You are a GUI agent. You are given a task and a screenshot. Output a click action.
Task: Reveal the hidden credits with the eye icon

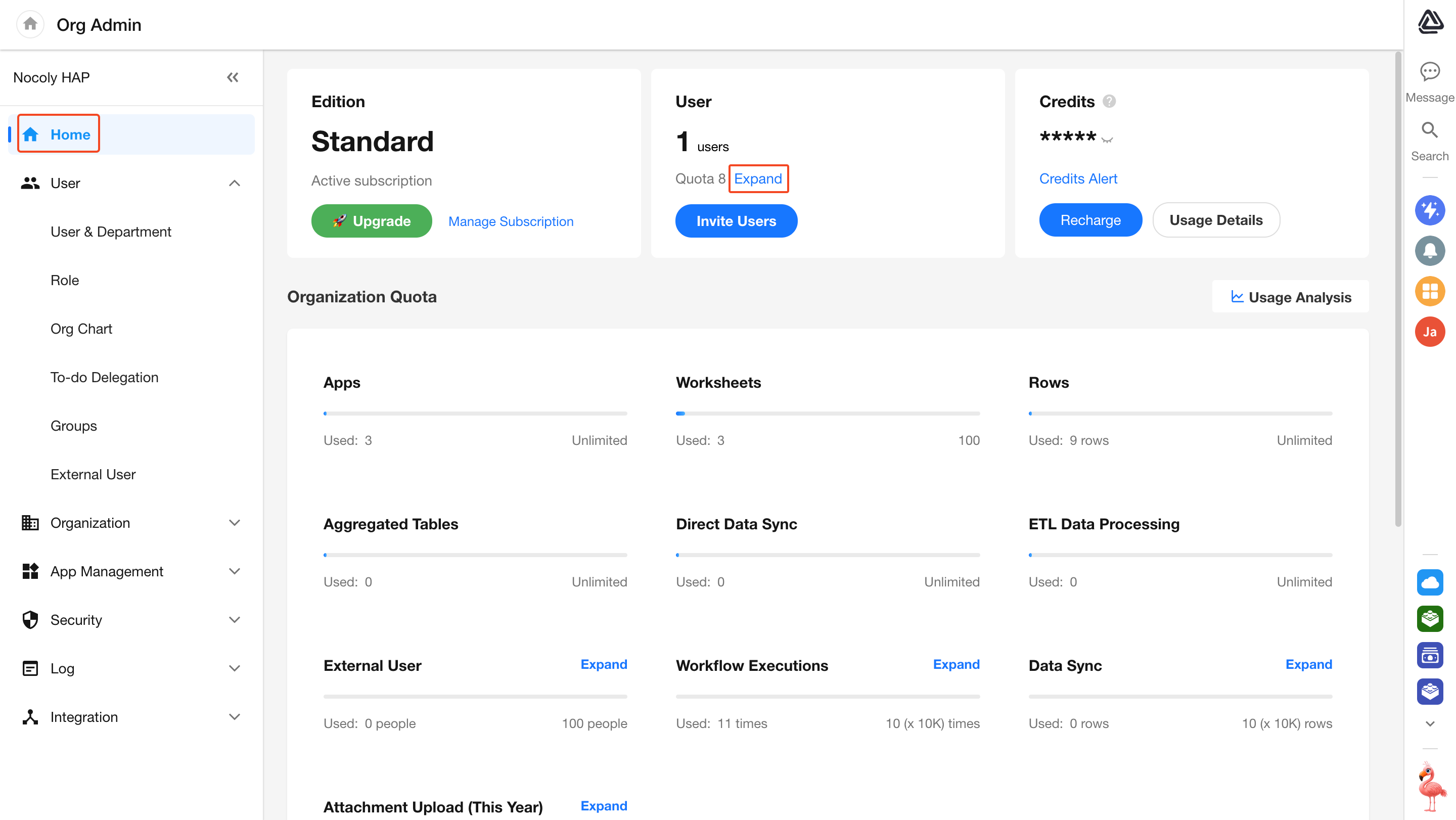[1107, 140]
